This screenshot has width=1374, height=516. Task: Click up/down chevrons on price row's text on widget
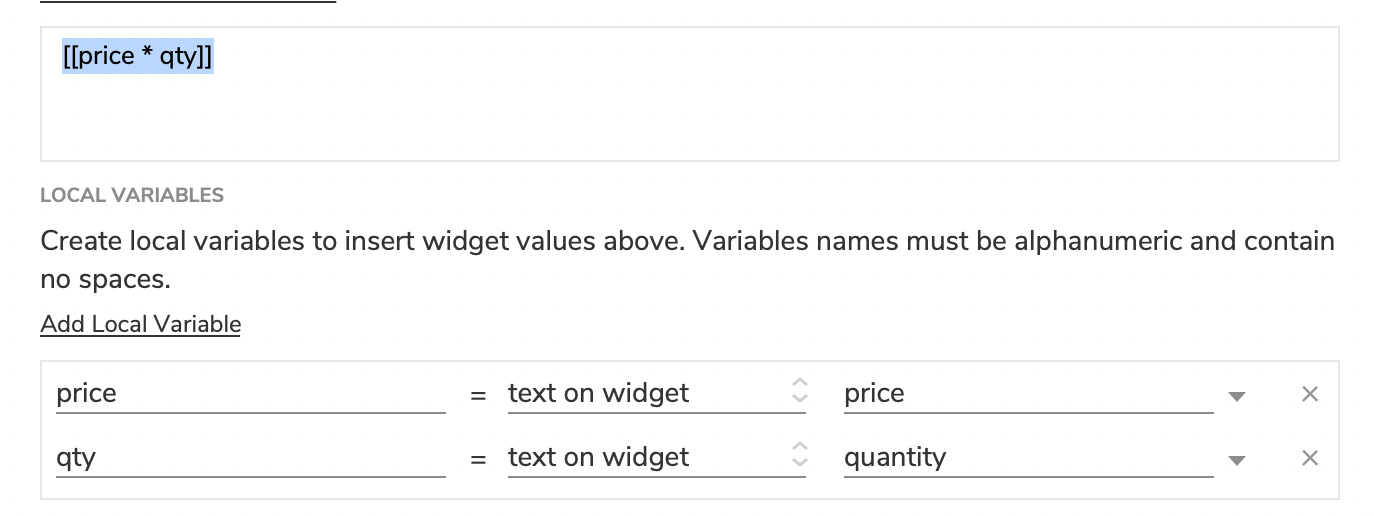tap(798, 393)
